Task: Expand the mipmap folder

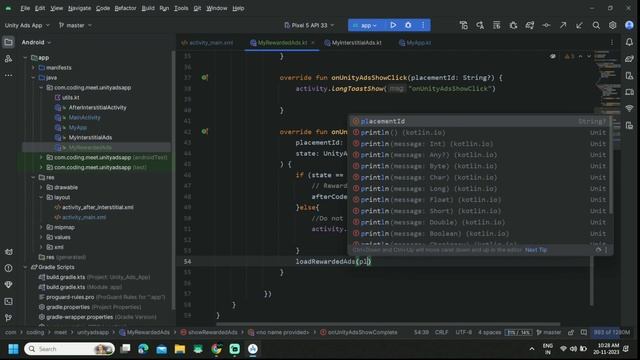Action: tap(41, 227)
